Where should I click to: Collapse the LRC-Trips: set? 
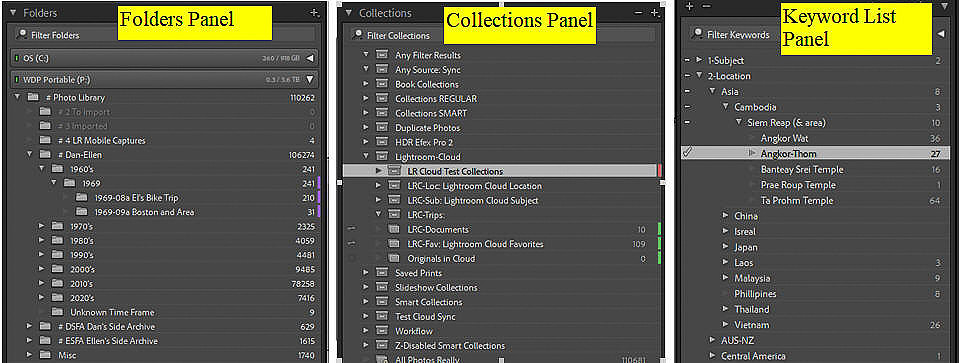(x=379, y=214)
